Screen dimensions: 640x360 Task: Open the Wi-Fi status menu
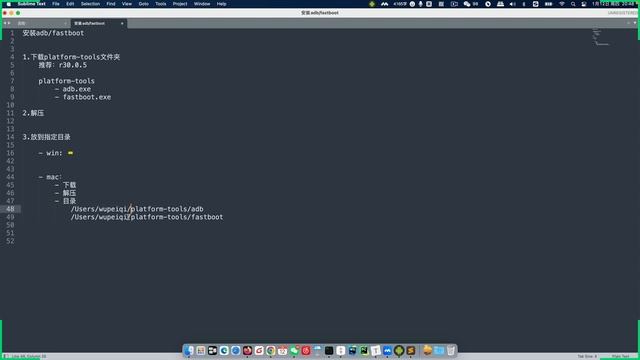[x=562, y=4]
